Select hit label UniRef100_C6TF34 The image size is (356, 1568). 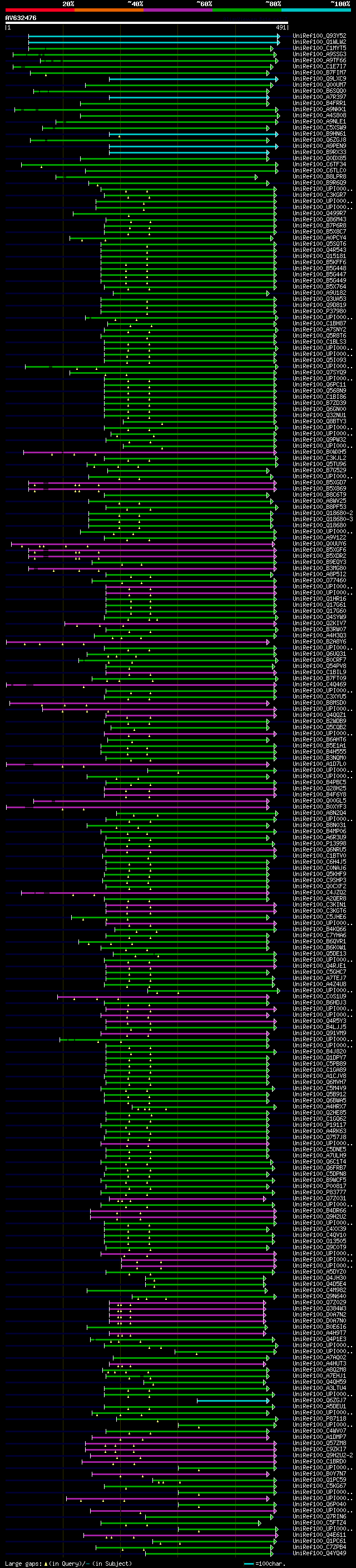click(319, 164)
